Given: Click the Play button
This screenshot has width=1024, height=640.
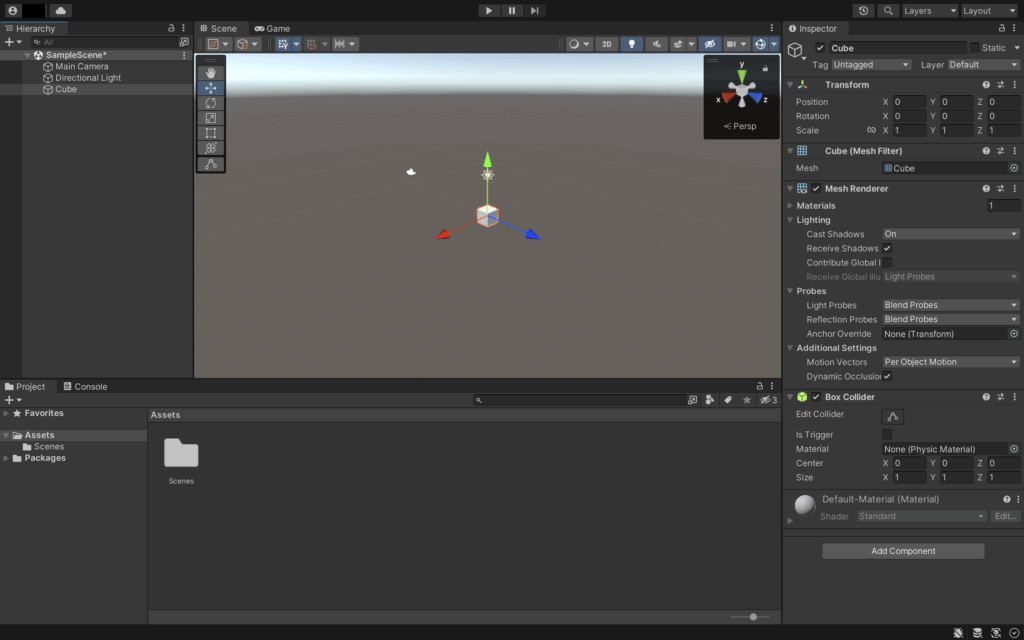Looking at the screenshot, I should pyautogui.click(x=488, y=10).
